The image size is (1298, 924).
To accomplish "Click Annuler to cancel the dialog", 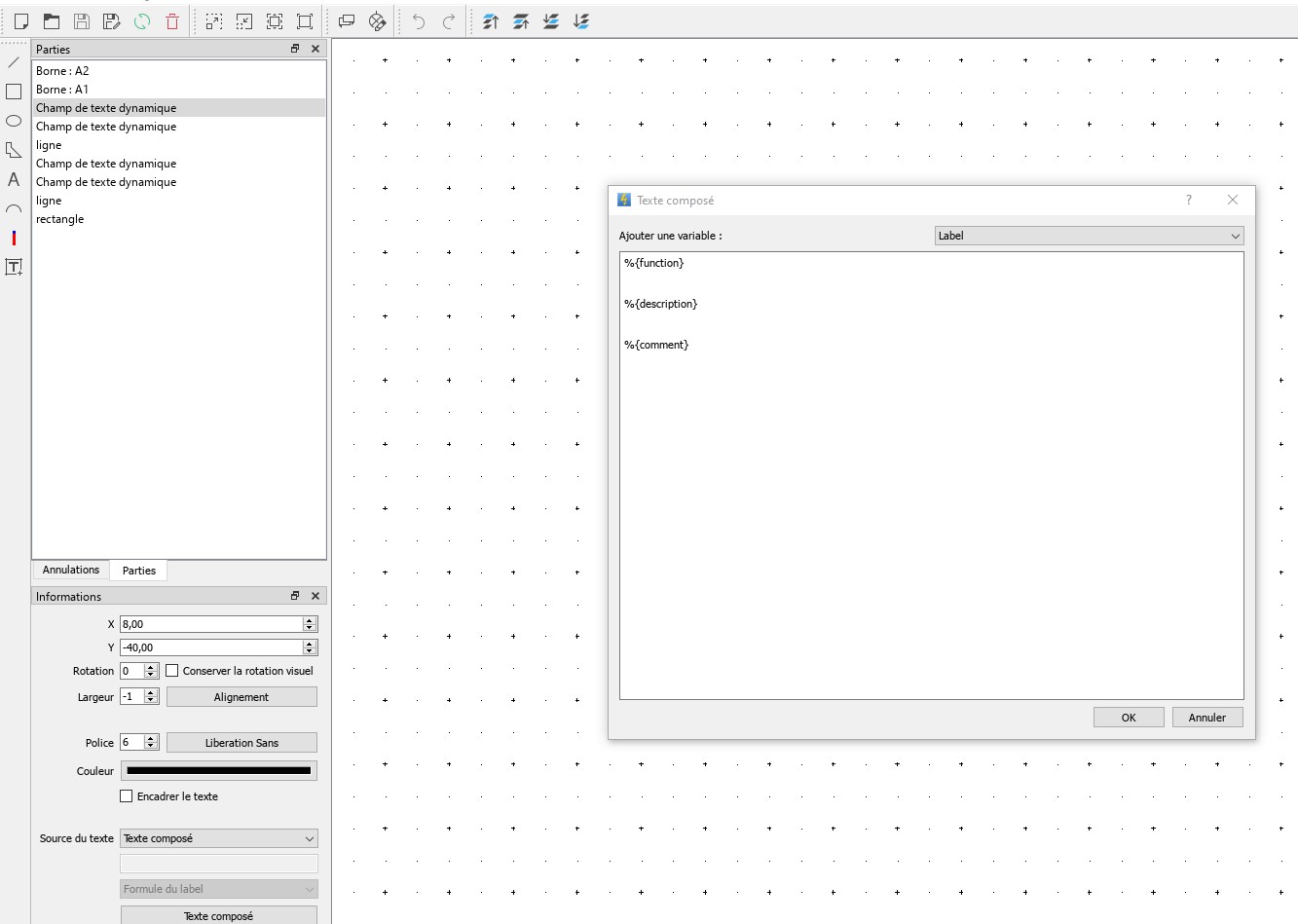I will click(1206, 718).
